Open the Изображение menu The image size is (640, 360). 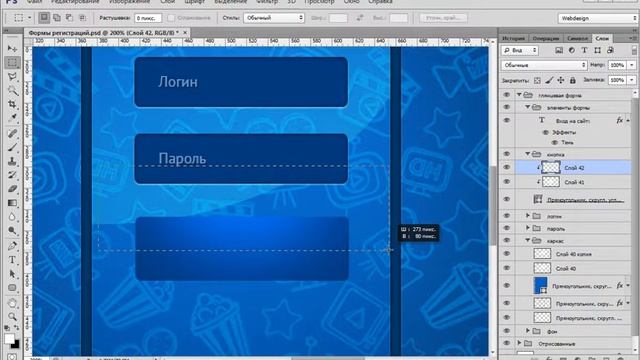click(x=130, y=2)
